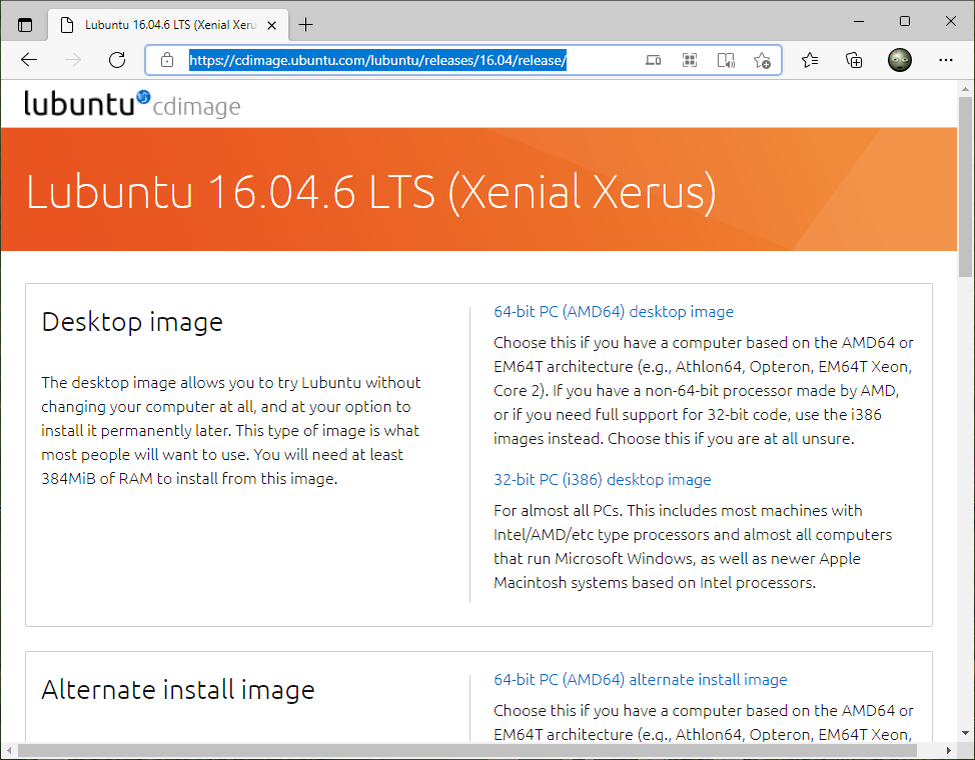Screen dimensions: 975x760
Task: Open the tab actions menu icon
Action: click(25, 25)
